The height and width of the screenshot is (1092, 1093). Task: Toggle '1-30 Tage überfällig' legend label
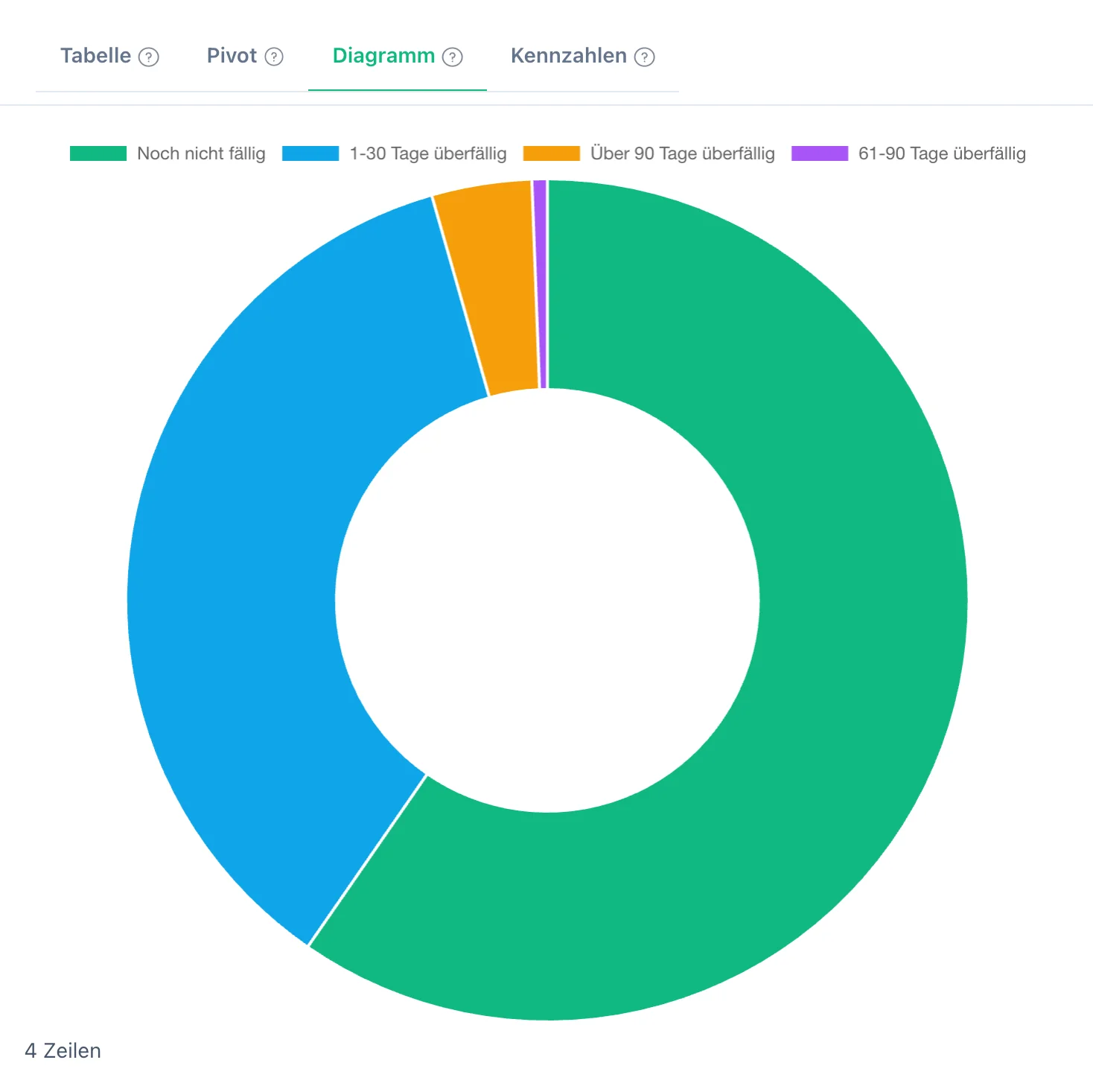[x=428, y=153]
